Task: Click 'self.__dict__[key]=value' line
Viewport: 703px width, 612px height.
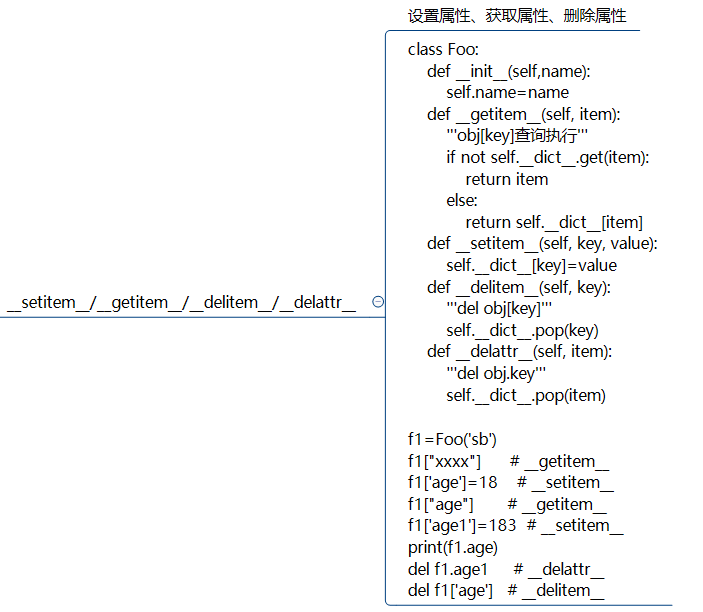Action: click(x=531, y=265)
